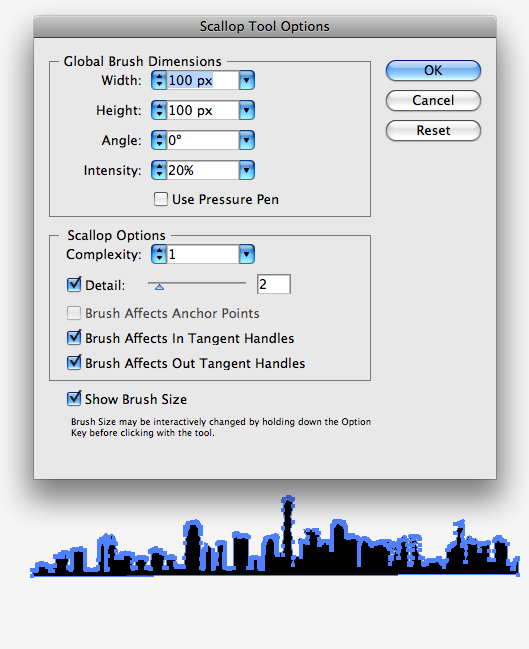Expand the Angle dropdown list

pyautogui.click(x=247, y=140)
